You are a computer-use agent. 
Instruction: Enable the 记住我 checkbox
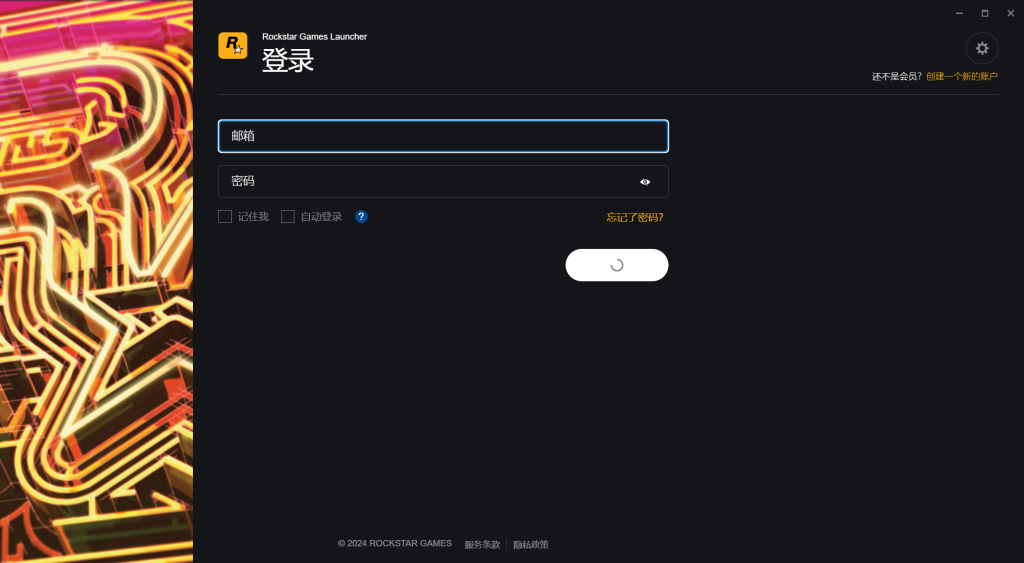(x=225, y=217)
